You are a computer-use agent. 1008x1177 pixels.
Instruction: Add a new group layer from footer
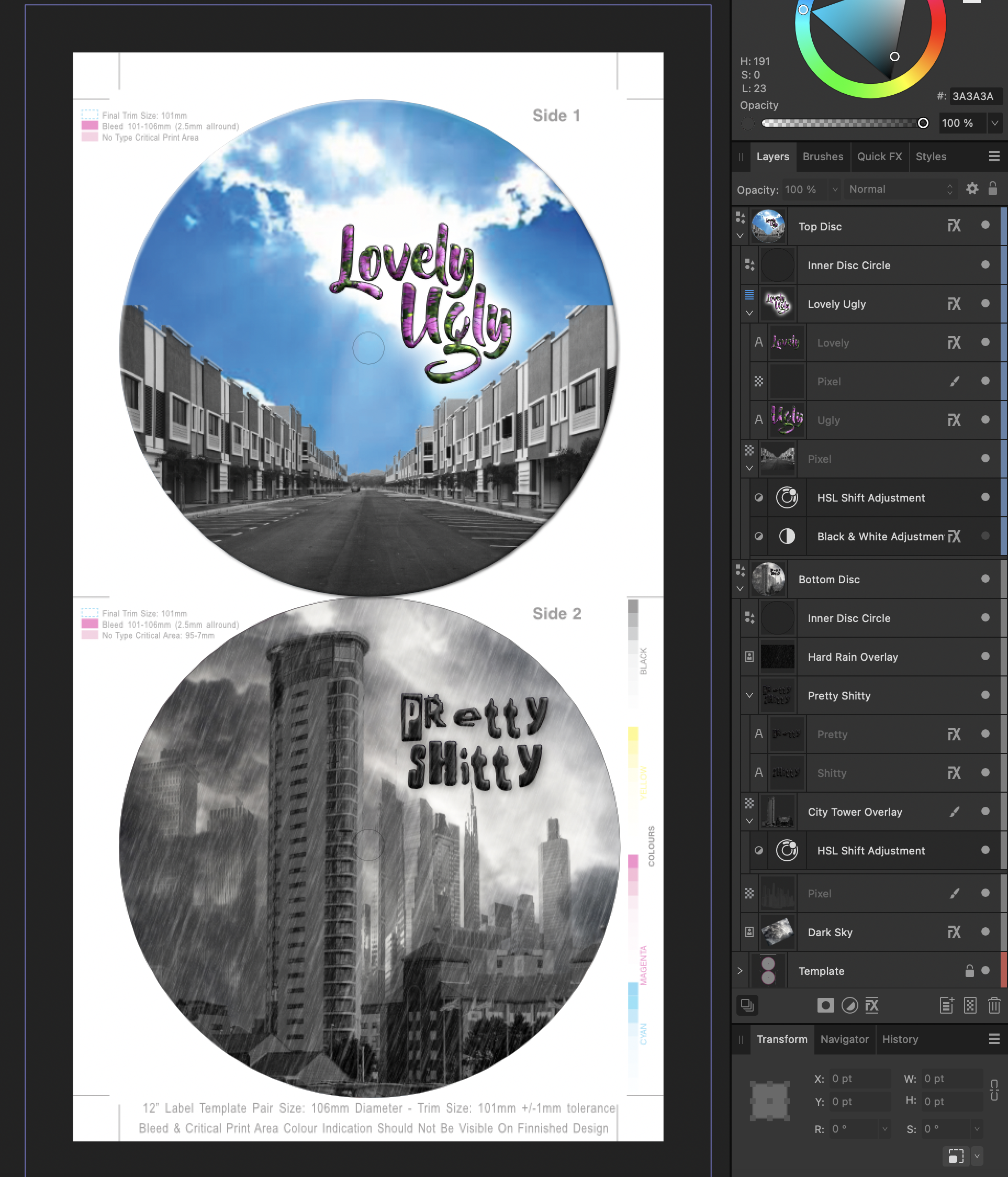point(947,1005)
